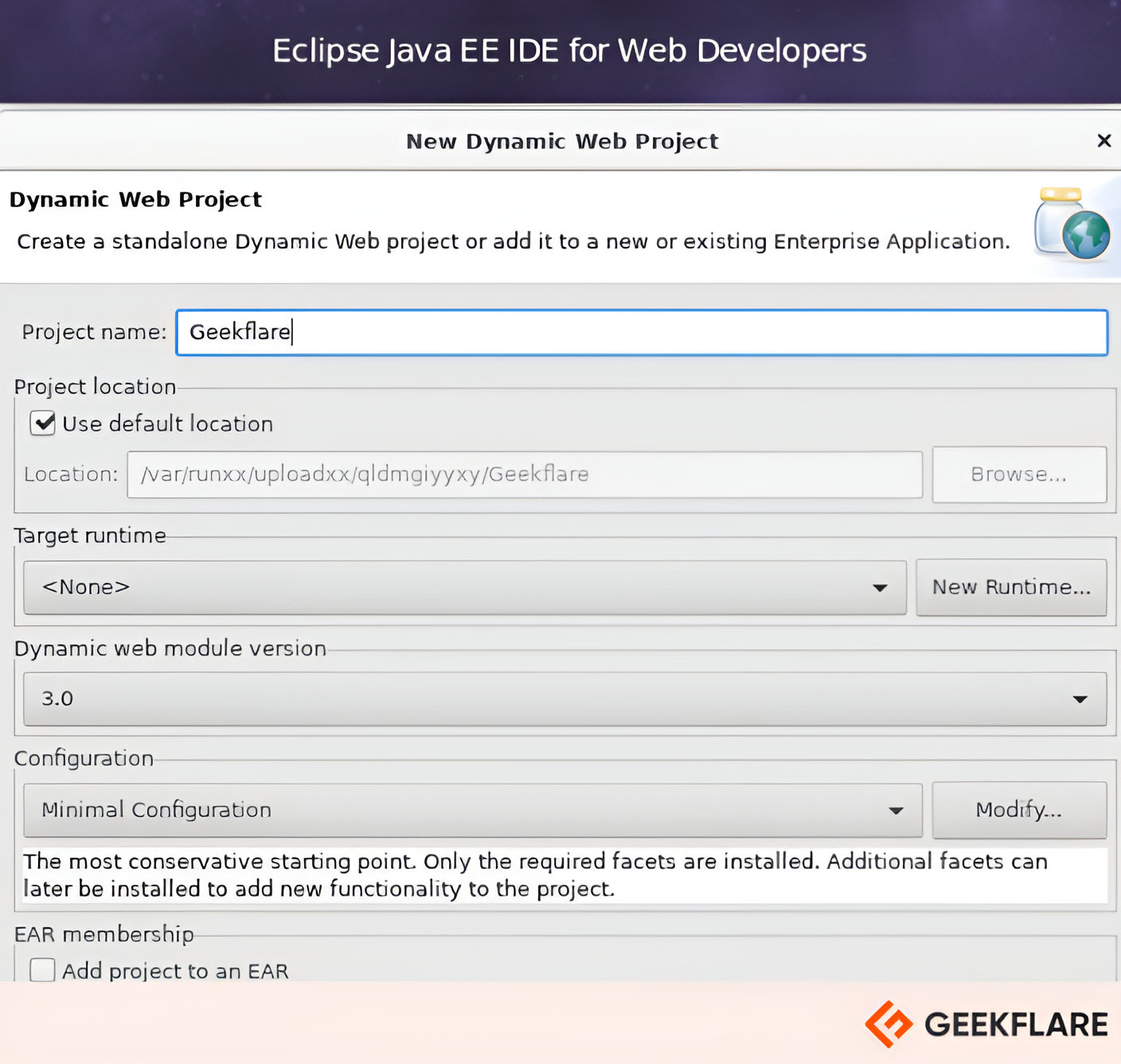This screenshot has height=1064, width=1121.
Task: Click the Location path field
Action: [525, 475]
